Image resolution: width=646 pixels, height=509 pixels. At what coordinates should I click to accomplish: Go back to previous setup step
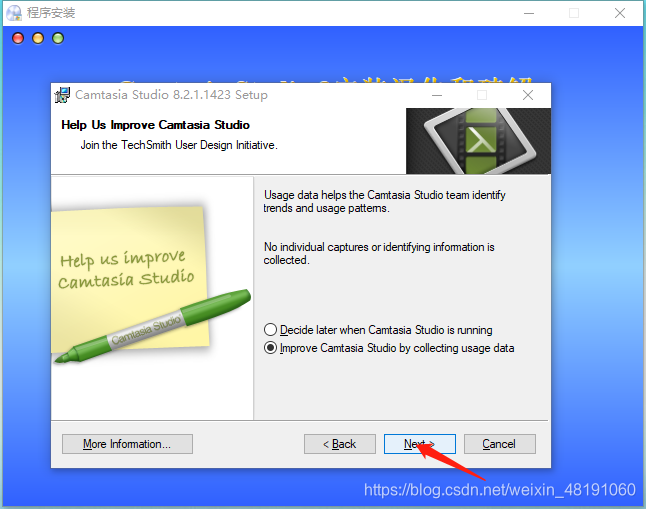(x=340, y=444)
